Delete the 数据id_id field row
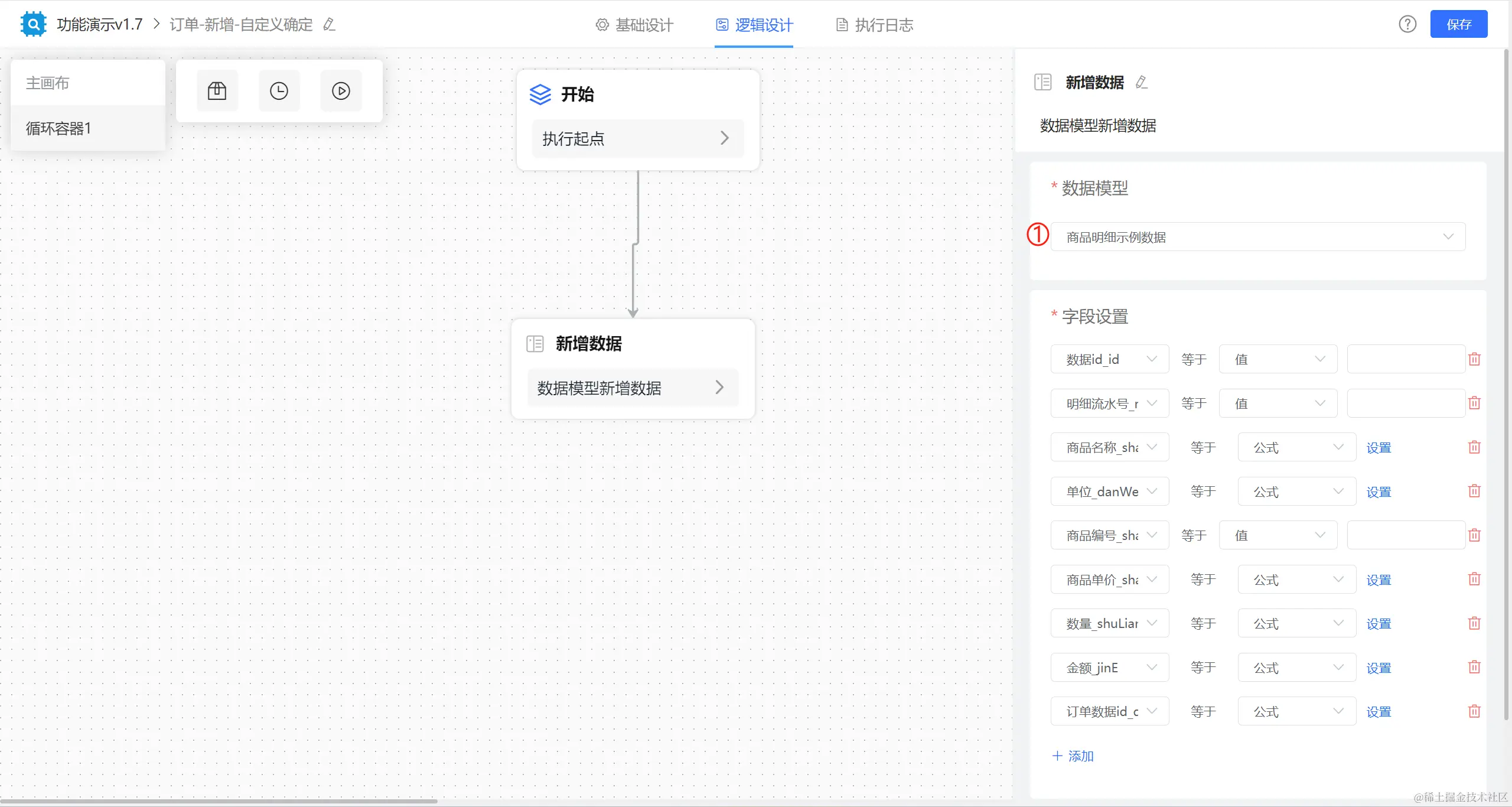This screenshot has height=807, width=1512. (x=1474, y=359)
